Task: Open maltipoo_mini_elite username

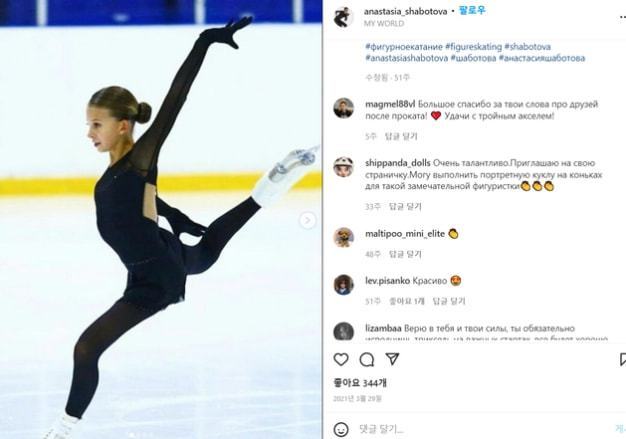Action: point(405,234)
